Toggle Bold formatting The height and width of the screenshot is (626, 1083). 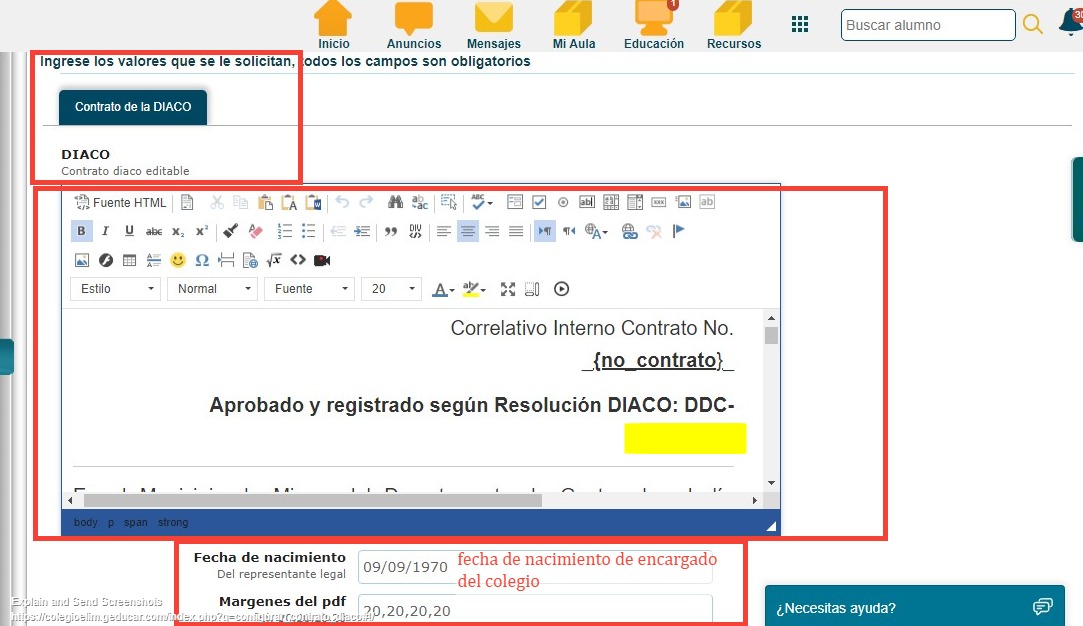pyautogui.click(x=82, y=231)
